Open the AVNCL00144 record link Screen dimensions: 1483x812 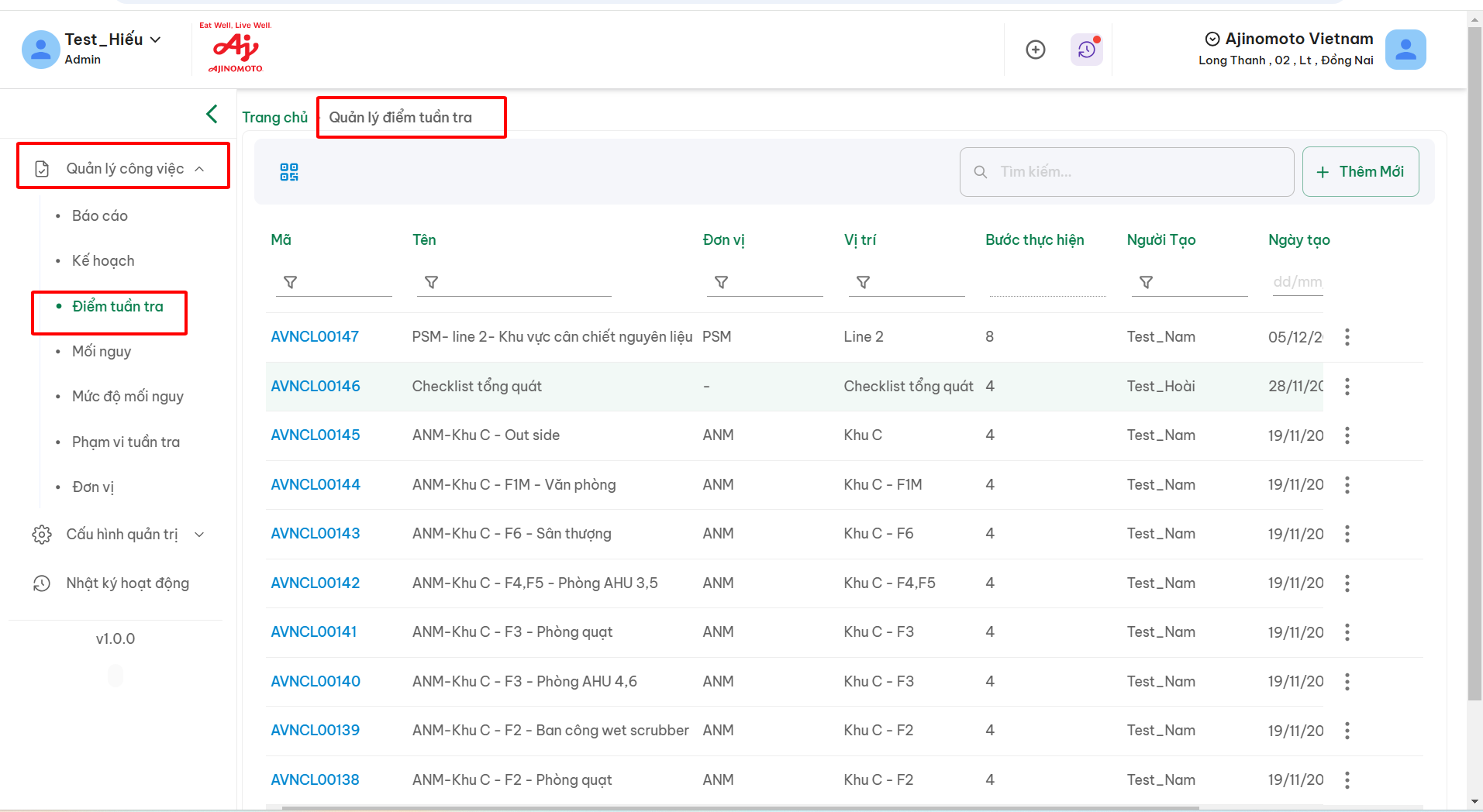pos(316,485)
